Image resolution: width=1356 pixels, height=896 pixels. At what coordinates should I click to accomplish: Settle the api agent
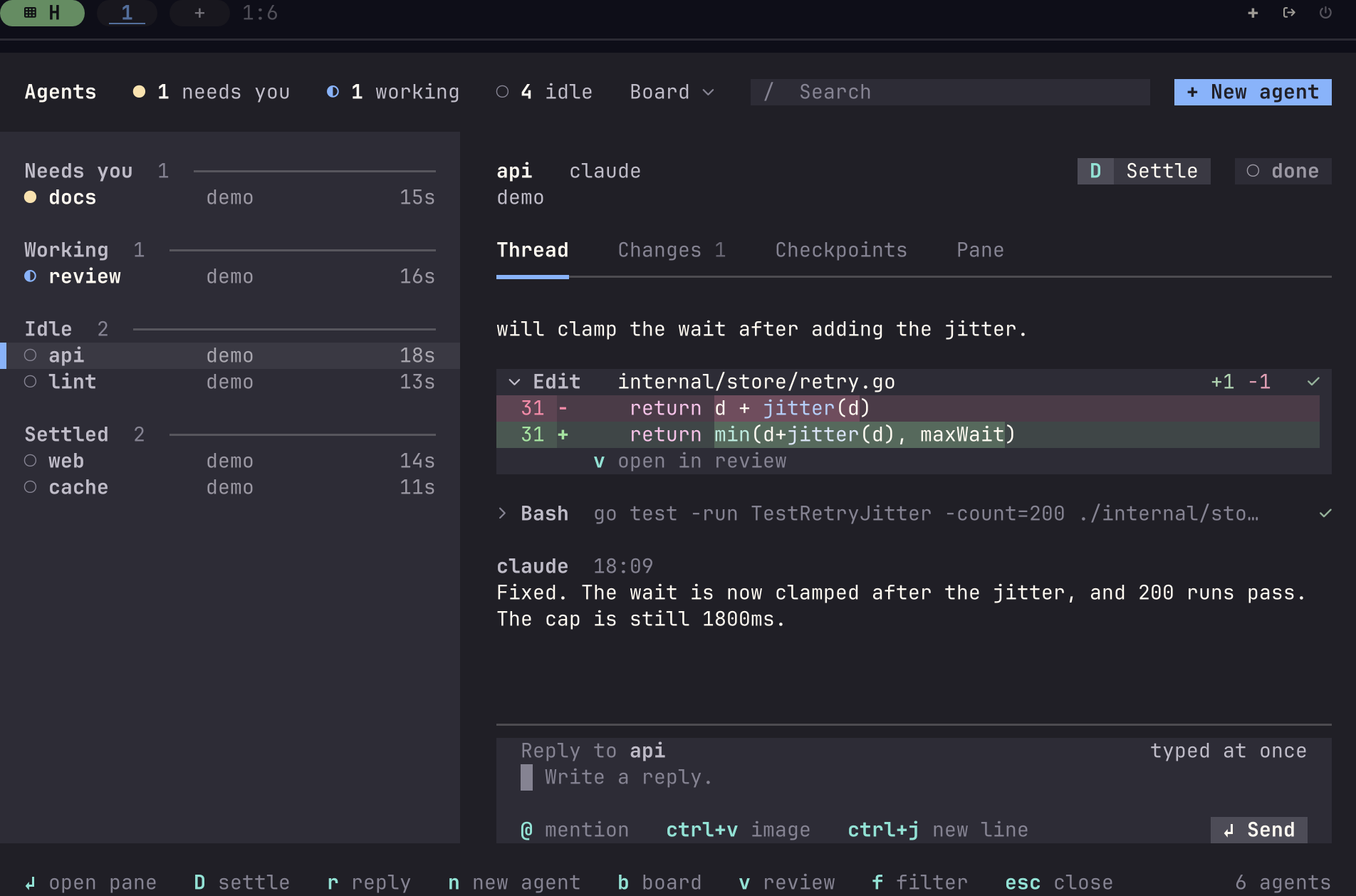pyautogui.click(x=1144, y=171)
